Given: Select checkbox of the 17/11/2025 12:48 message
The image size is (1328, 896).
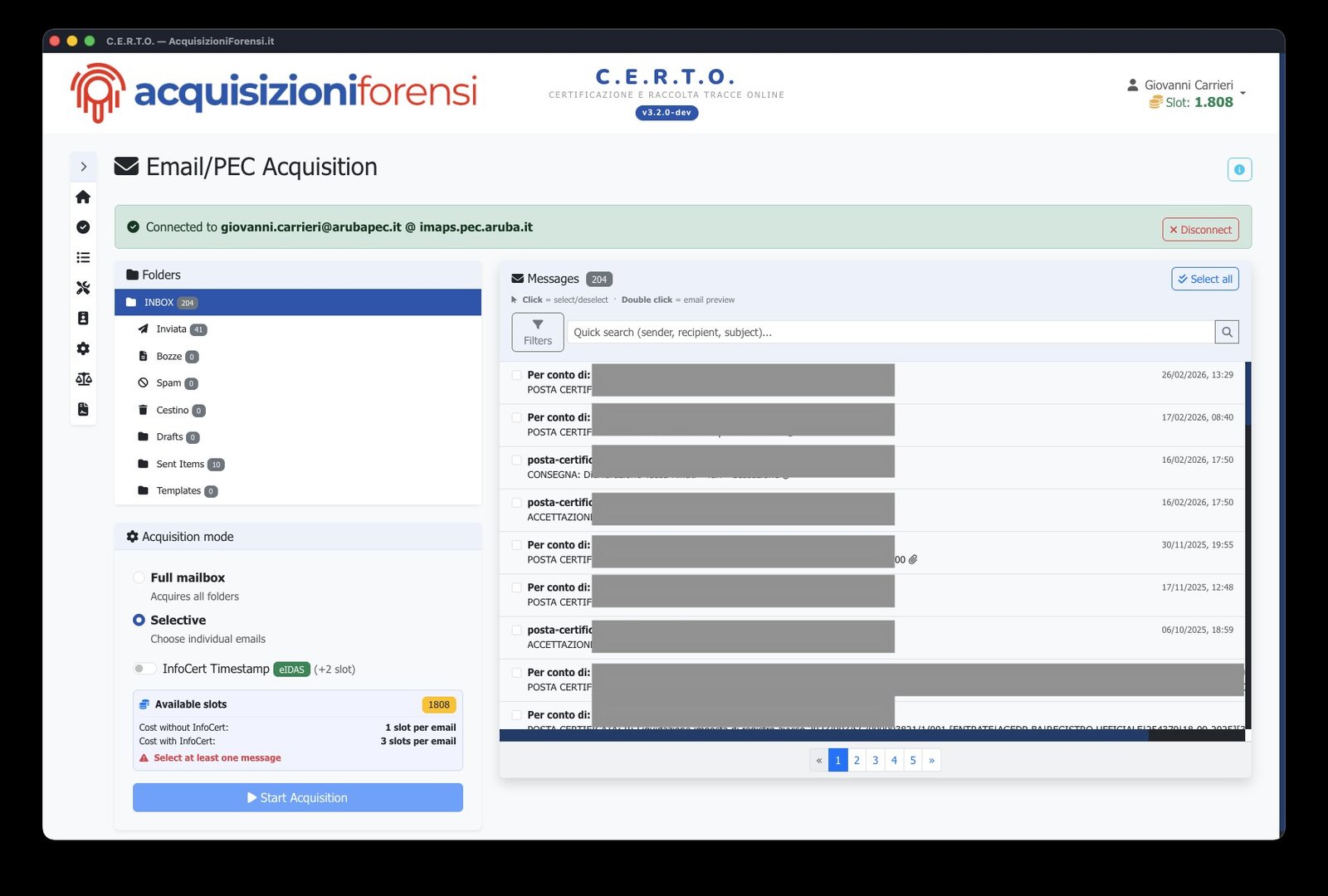Looking at the screenshot, I should coord(516,587).
